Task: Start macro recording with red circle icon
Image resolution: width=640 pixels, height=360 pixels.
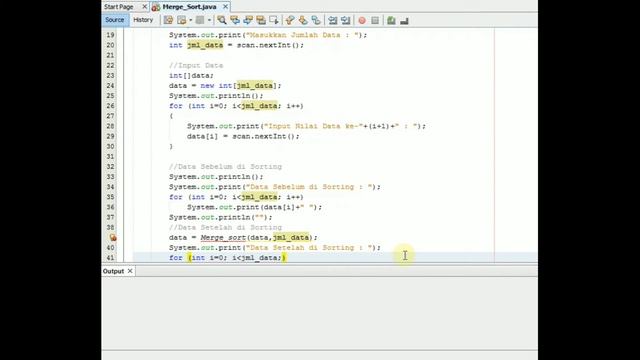Action: click(362, 20)
